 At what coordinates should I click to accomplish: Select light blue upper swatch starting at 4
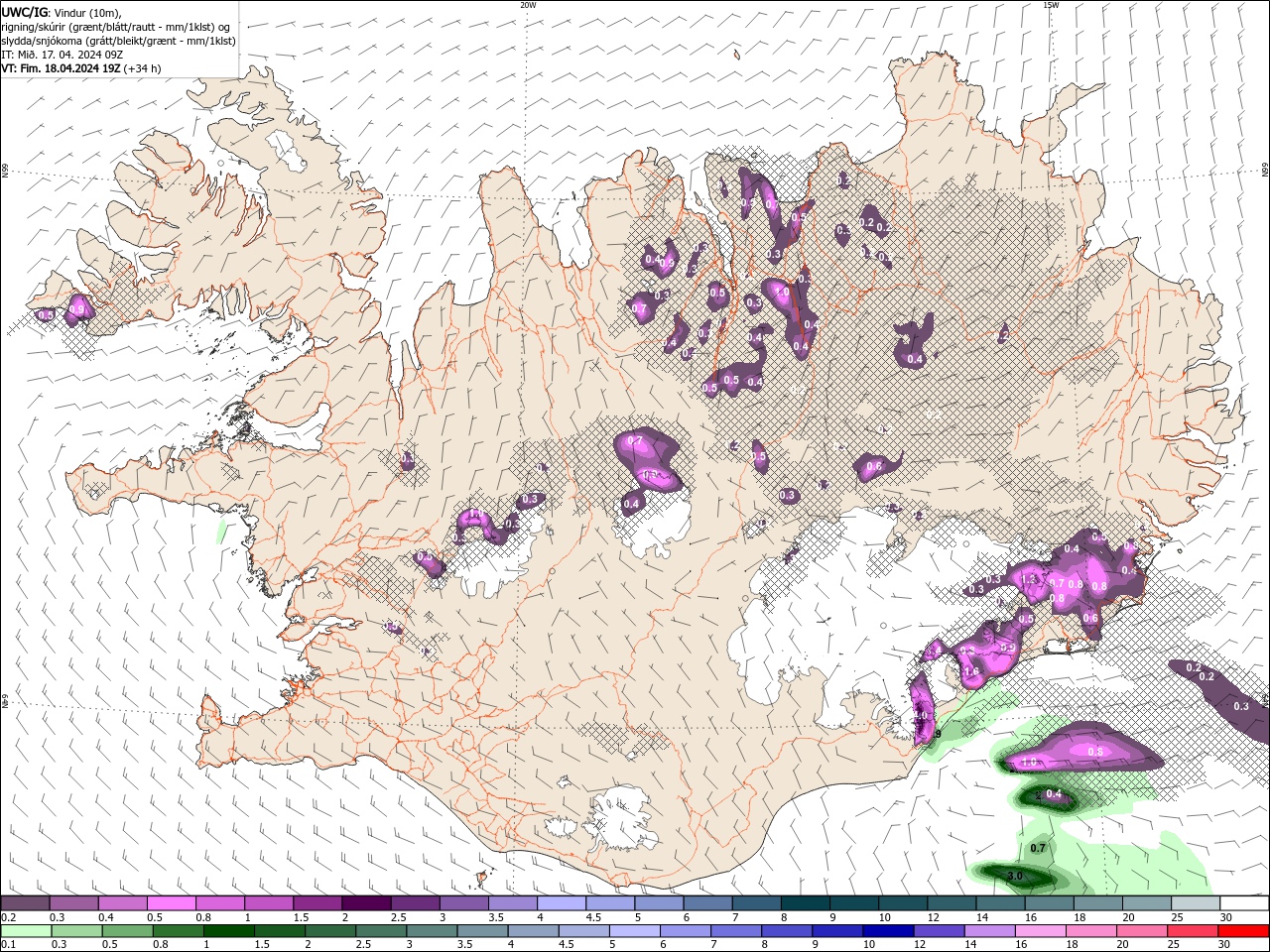(561, 902)
